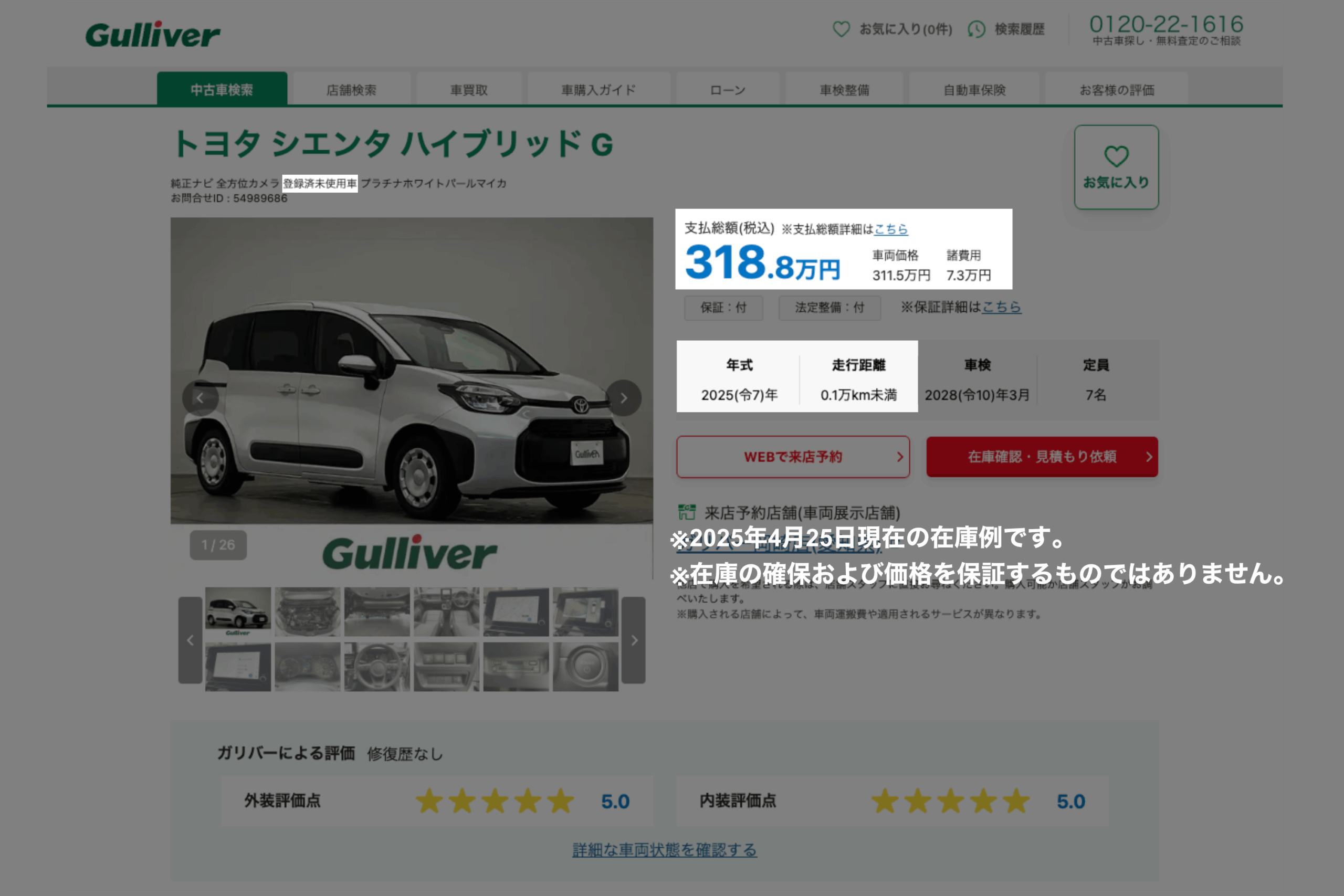Image resolution: width=1344 pixels, height=896 pixels.
Task: Click the お問合せID：54989686 text
Action: point(229,198)
